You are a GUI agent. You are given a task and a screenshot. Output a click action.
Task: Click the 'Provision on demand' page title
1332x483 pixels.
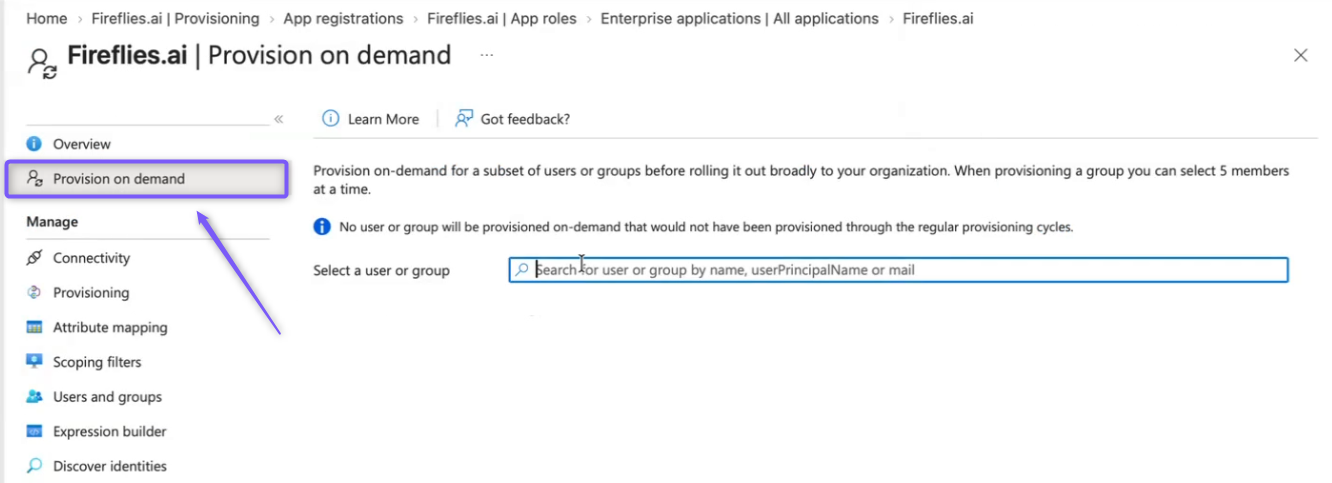(x=329, y=55)
